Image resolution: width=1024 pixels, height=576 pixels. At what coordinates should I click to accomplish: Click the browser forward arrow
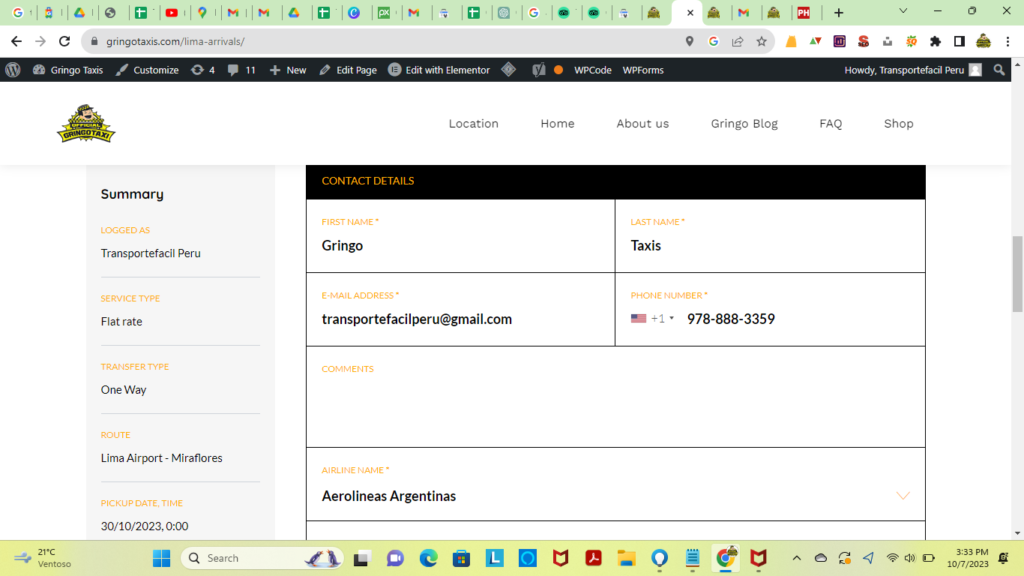pyautogui.click(x=40, y=41)
